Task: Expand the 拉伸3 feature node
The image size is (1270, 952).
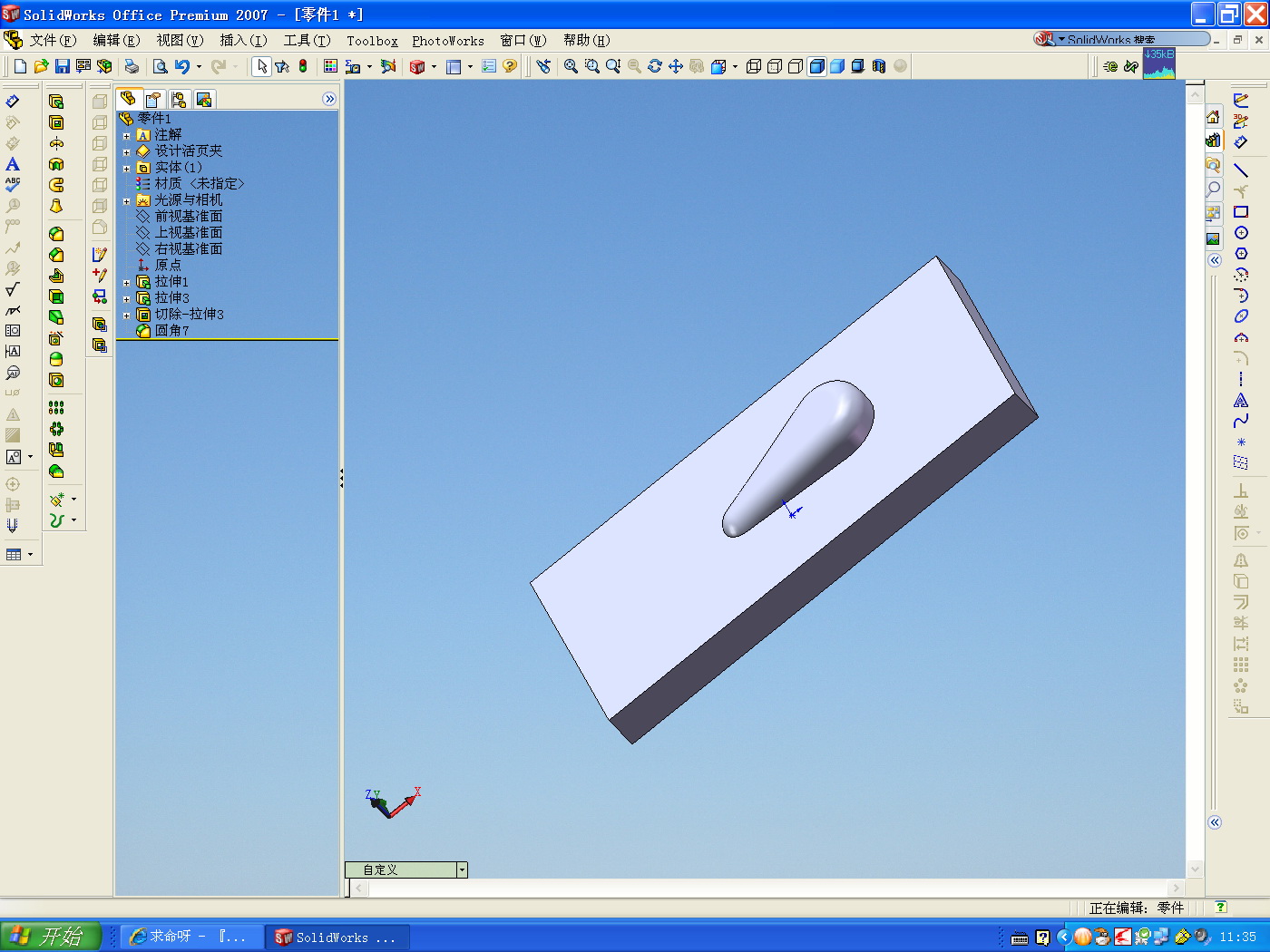Action: point(127,299)
